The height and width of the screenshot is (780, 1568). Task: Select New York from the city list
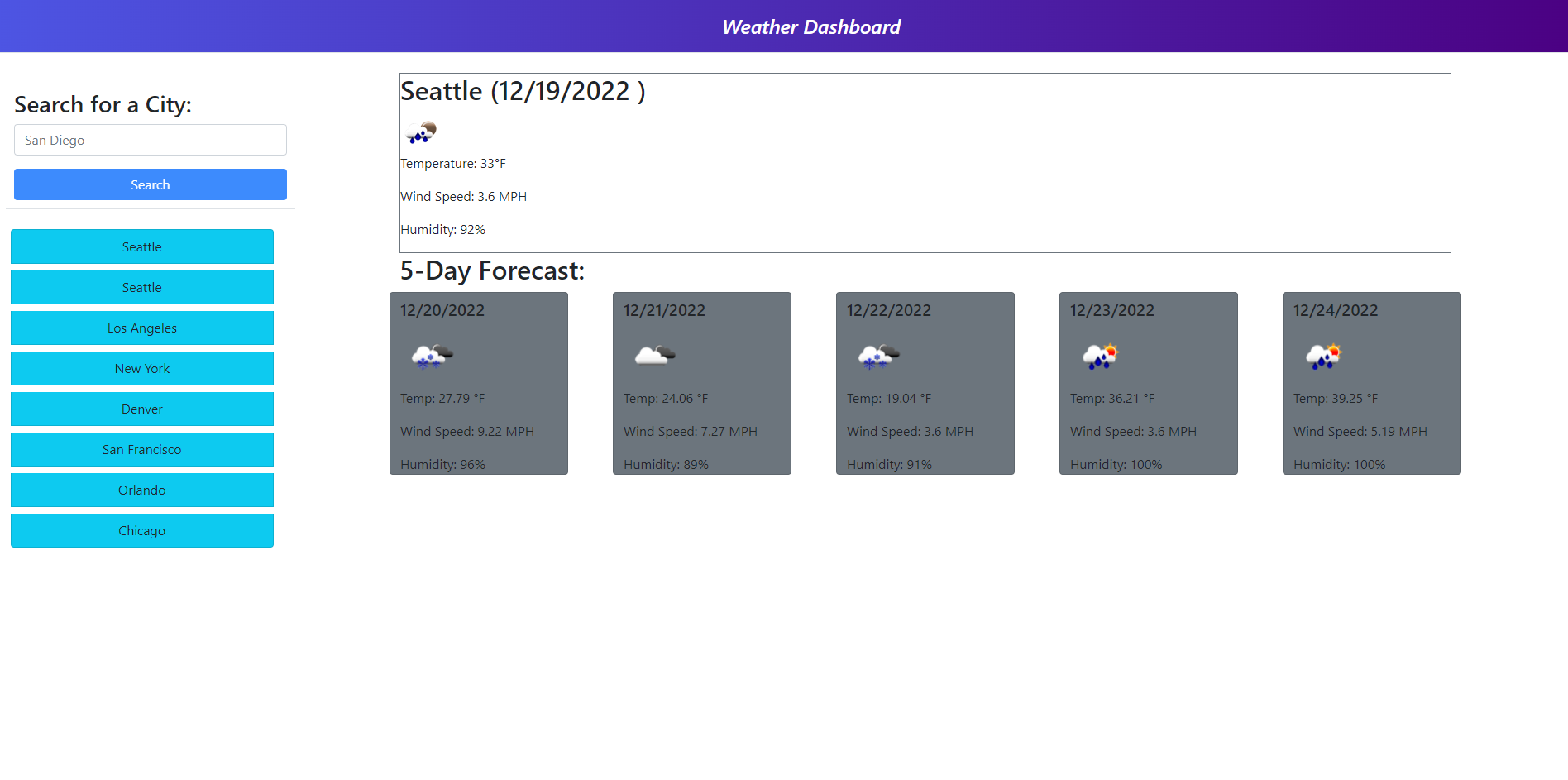(141, 368)
